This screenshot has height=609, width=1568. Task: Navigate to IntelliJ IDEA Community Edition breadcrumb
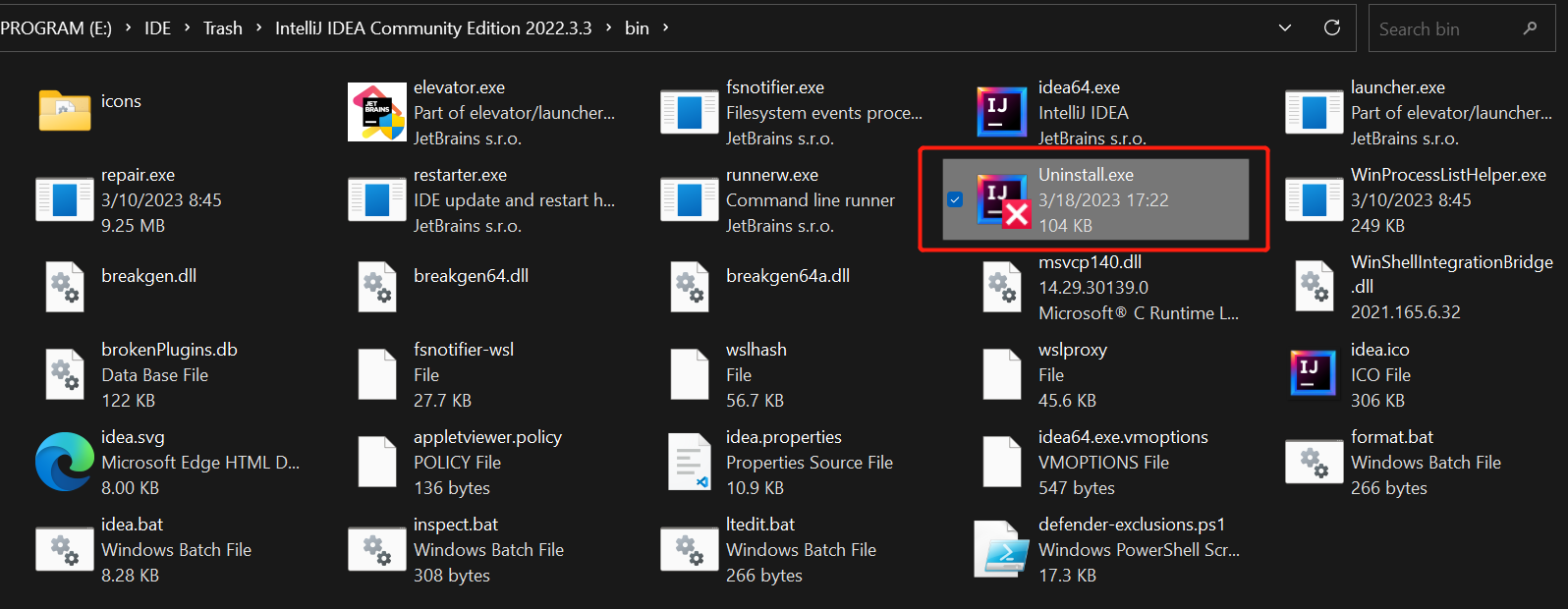click(x=433, y=28)
